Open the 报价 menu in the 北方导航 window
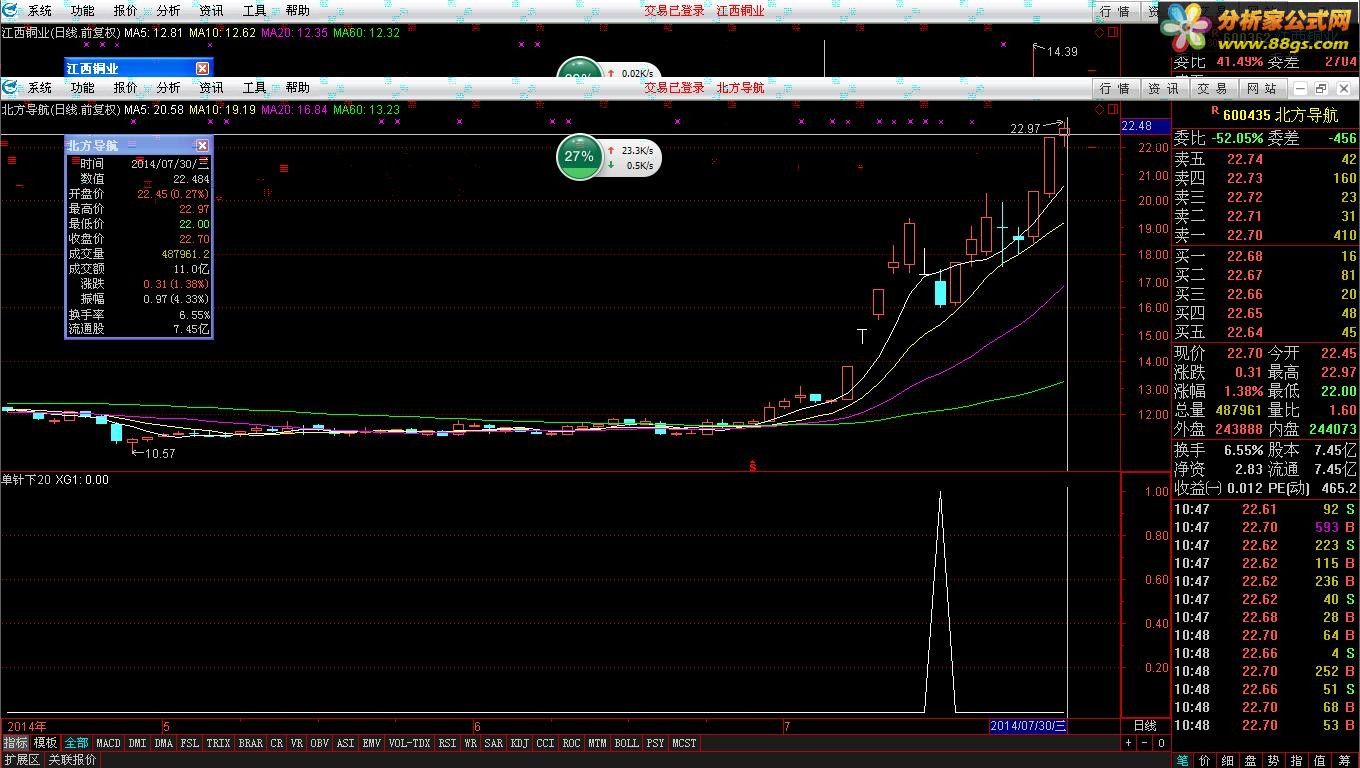 (x=125, y=88)
